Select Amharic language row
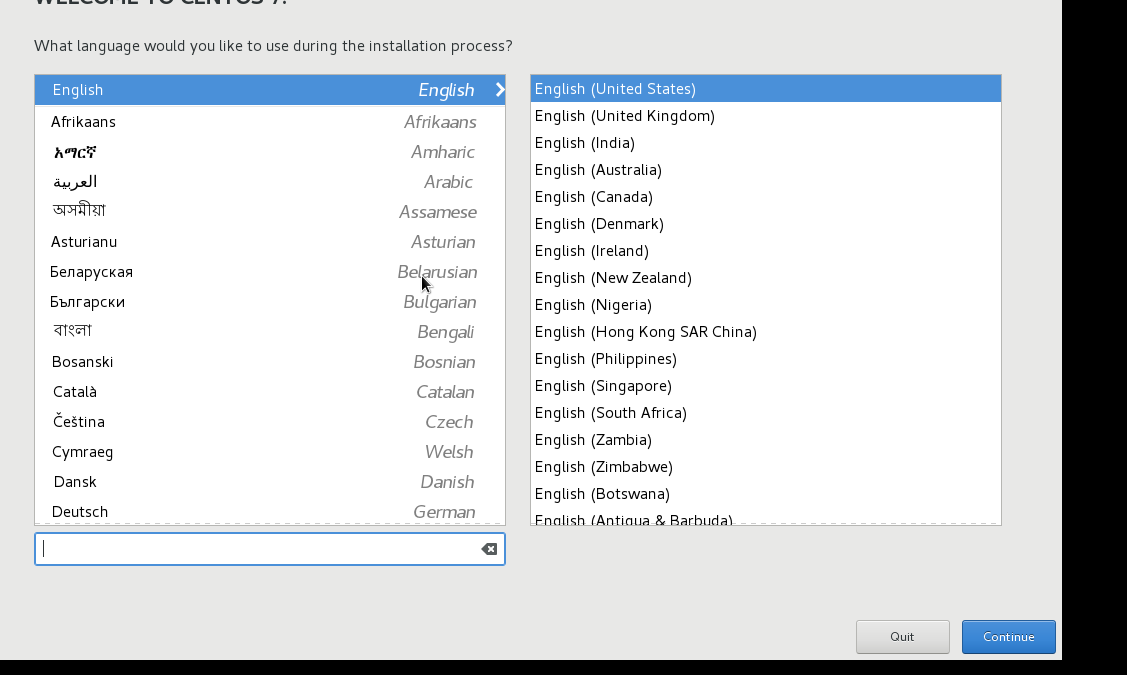 (x=270, y=152)
